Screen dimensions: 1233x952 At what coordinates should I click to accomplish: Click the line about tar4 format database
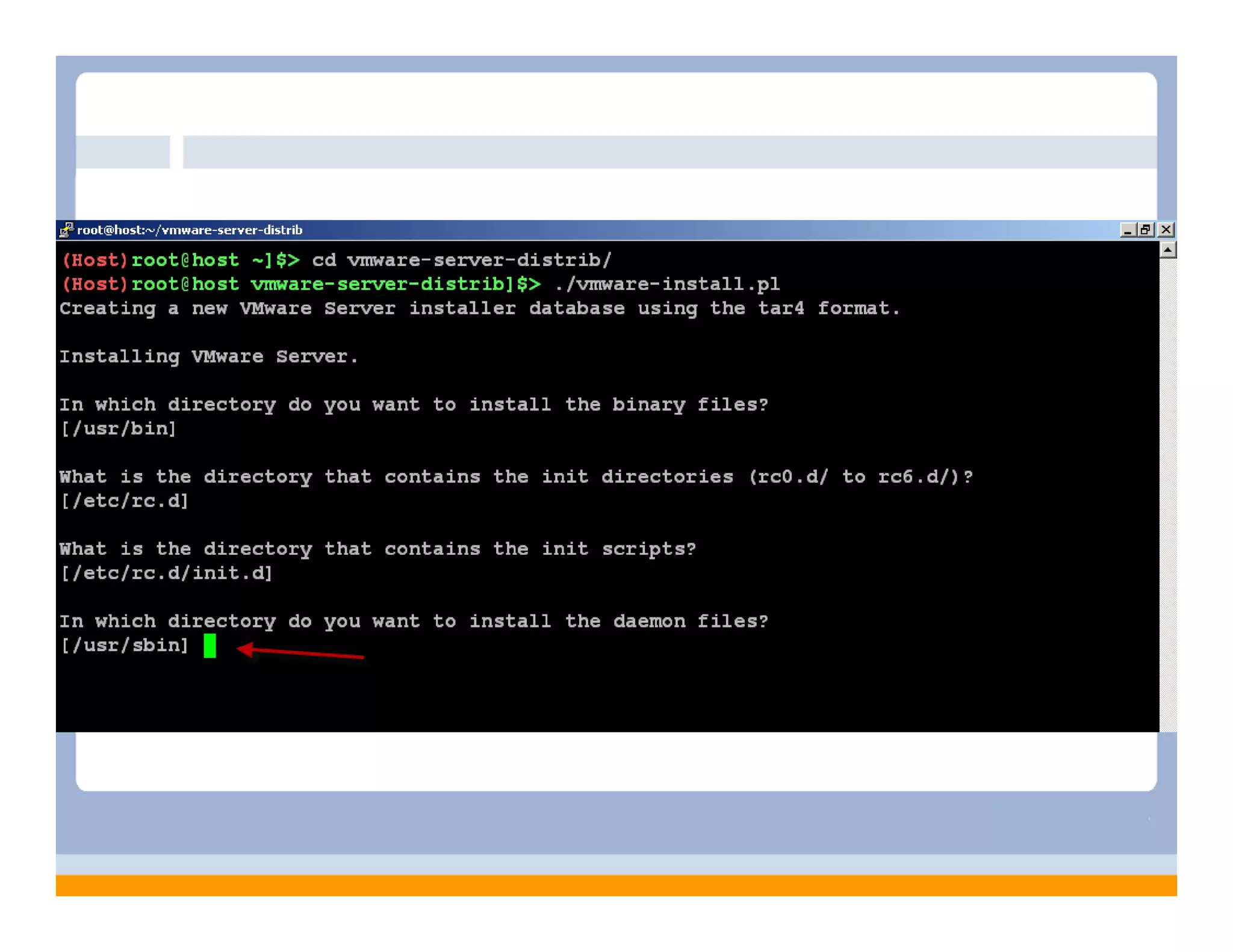(480, 308)
